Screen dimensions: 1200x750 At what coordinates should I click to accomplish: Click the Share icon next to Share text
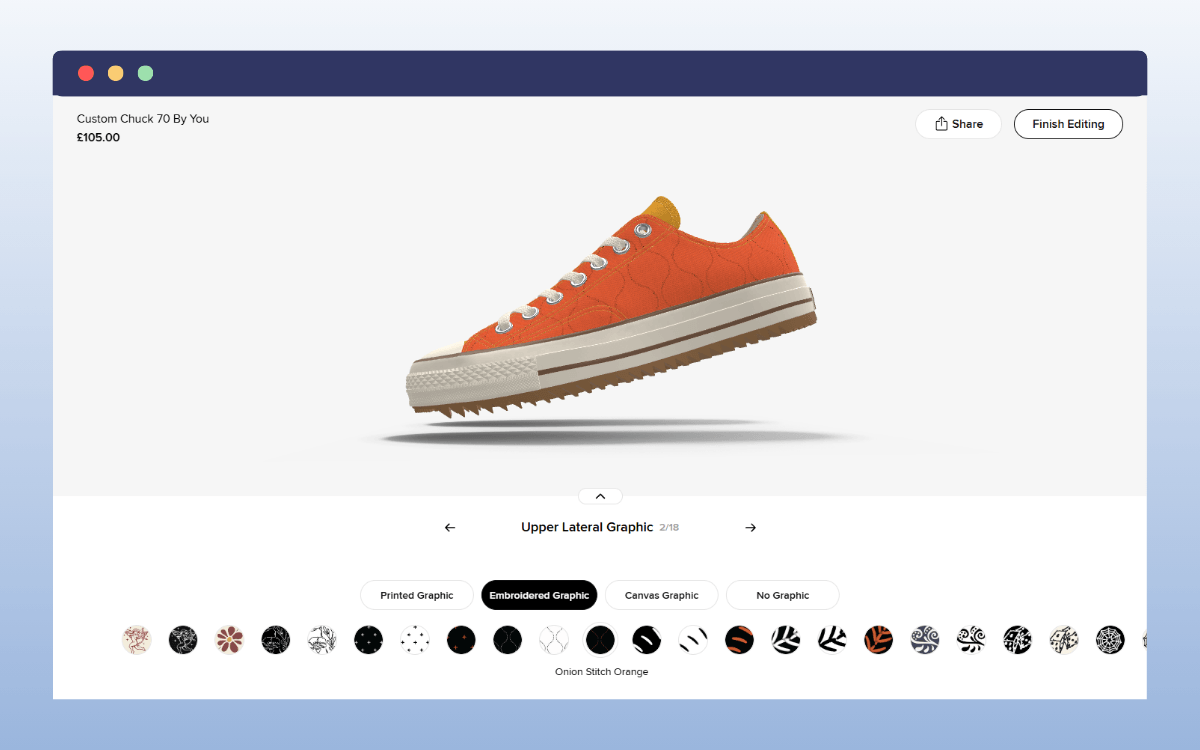coord(941,123)
